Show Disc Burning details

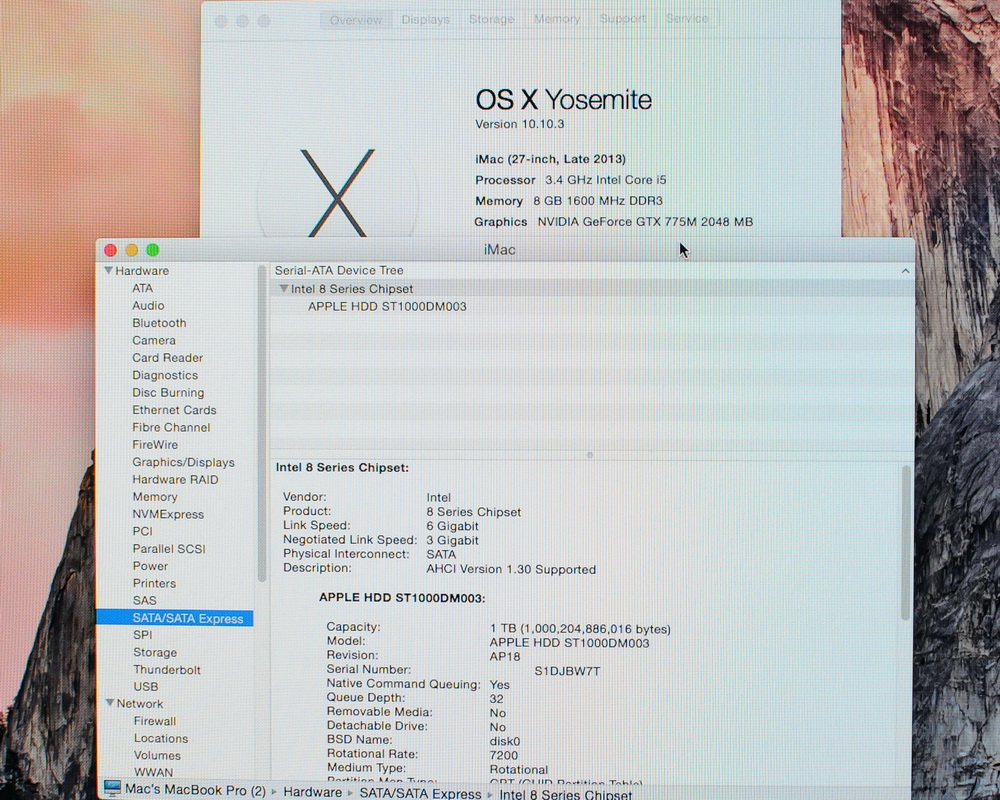click(x=168, y=392)
